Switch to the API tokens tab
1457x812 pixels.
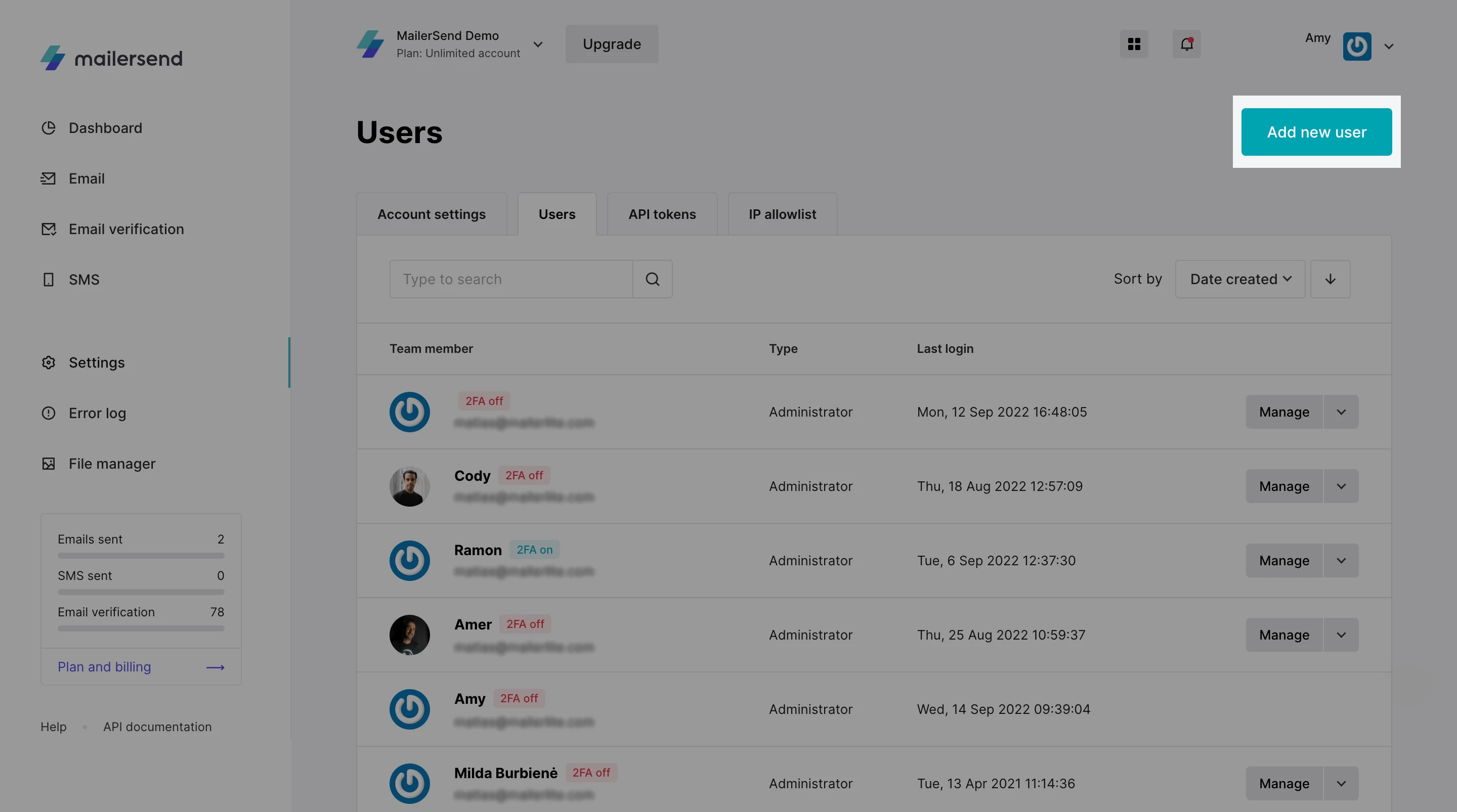662,214
